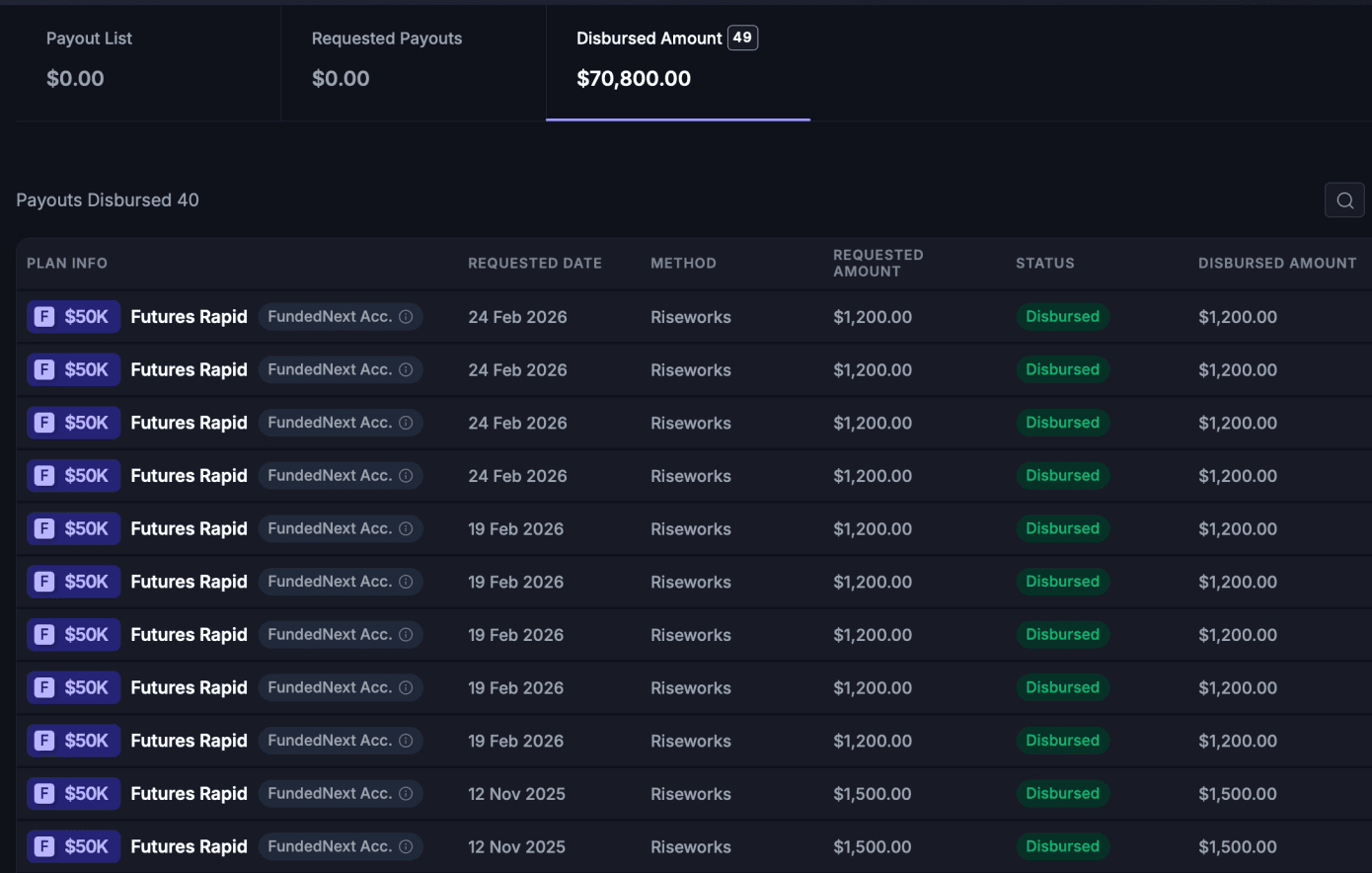The image size is (1372, 873).
Task: Sort by the Requested Date column header
Action: [535, 264]
